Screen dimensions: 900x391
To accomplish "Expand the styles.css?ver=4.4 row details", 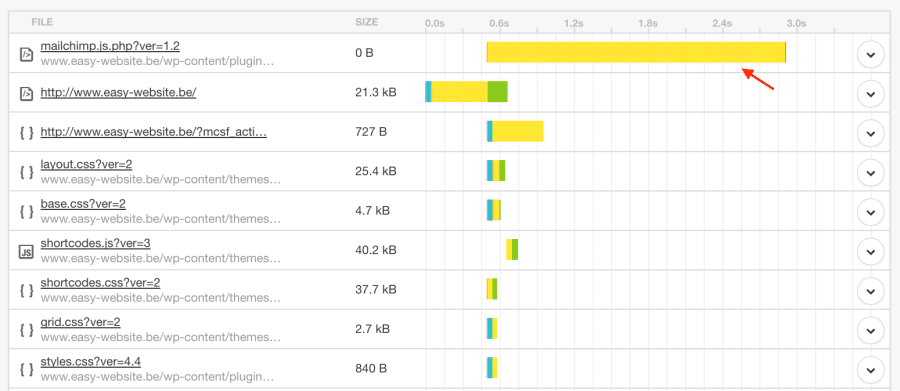I will click(870, 370).
